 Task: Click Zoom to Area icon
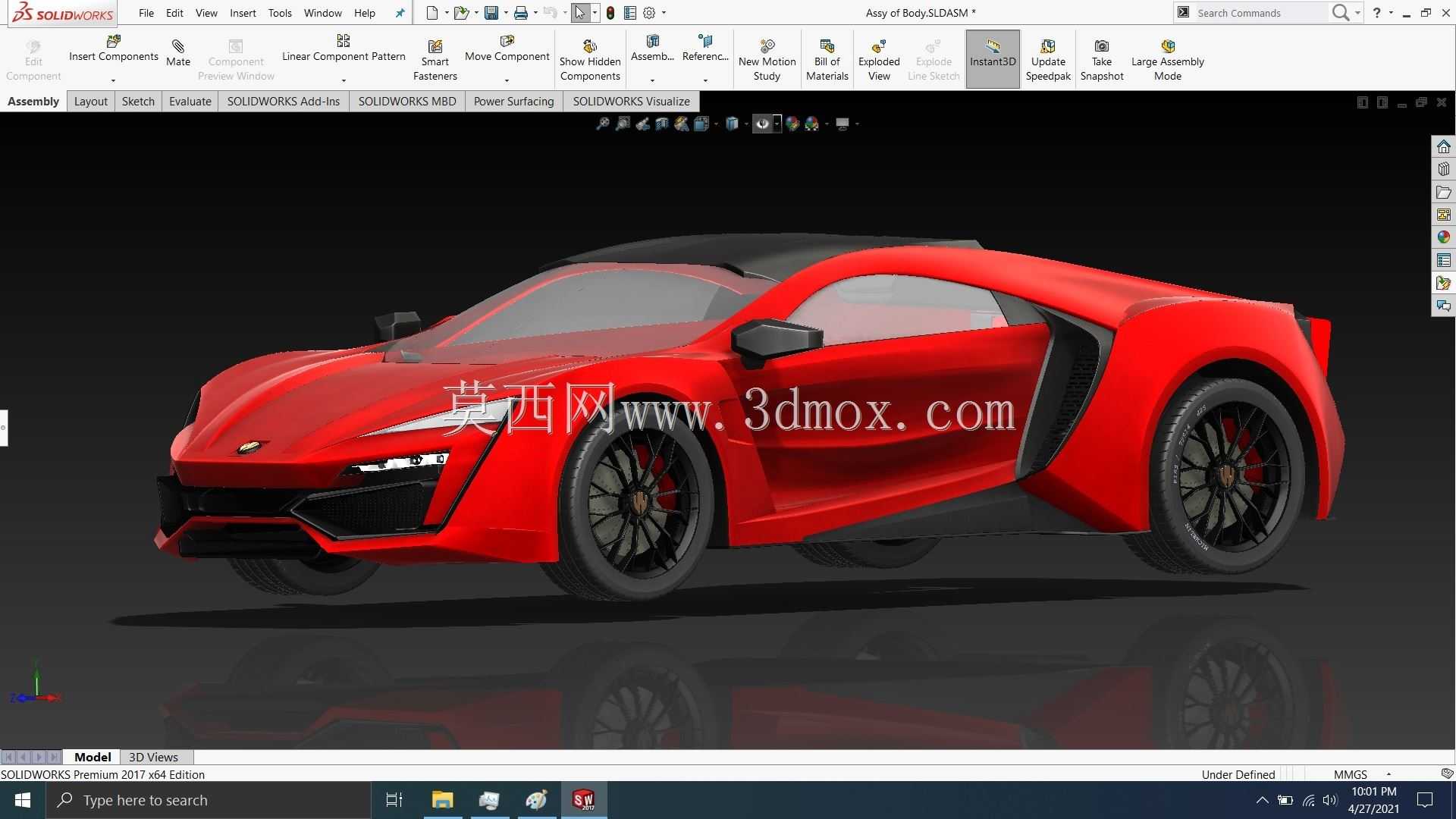coord(623,124)
